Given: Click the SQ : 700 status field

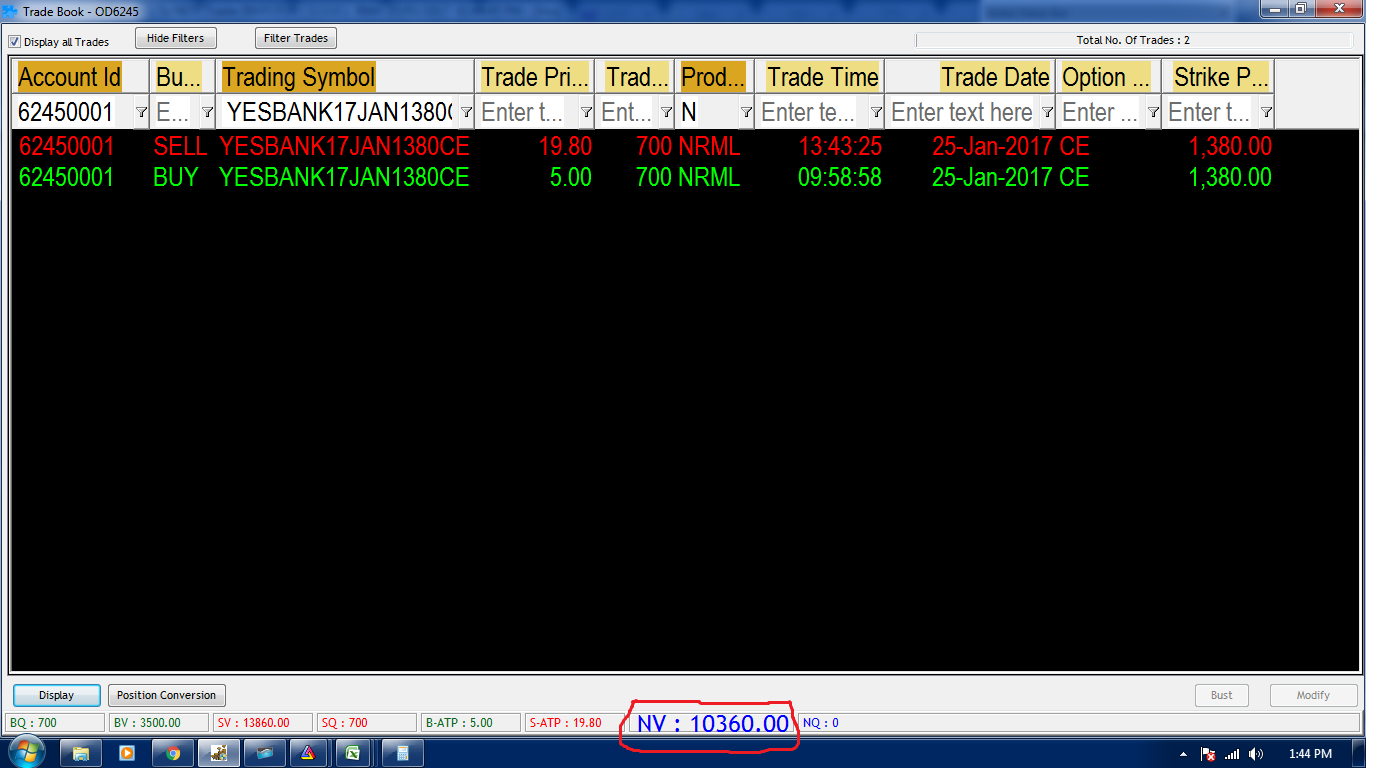Looking at the screenshot, I should tap(367, 723).
